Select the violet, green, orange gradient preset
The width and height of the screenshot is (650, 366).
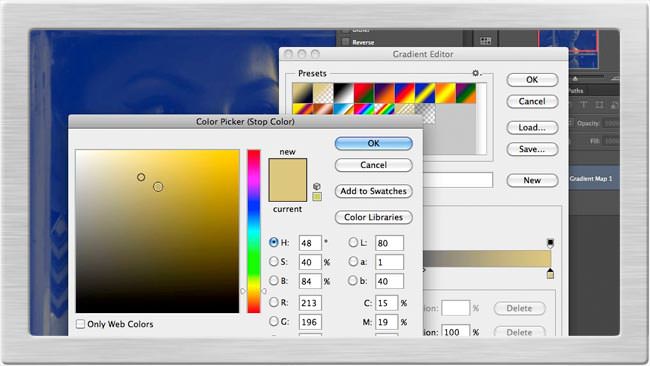tap(465, 93)
